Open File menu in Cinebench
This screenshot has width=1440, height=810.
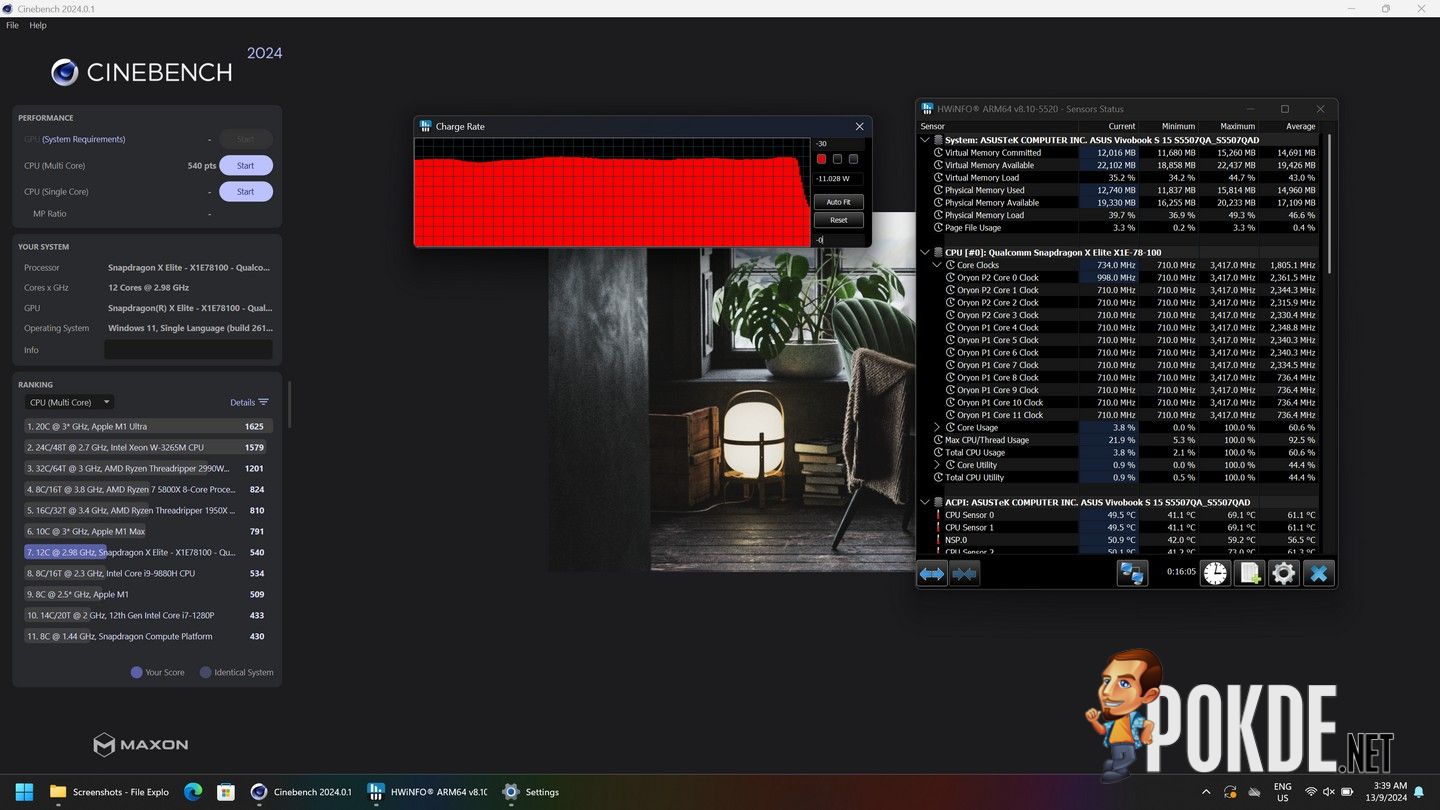click(12, 25)
